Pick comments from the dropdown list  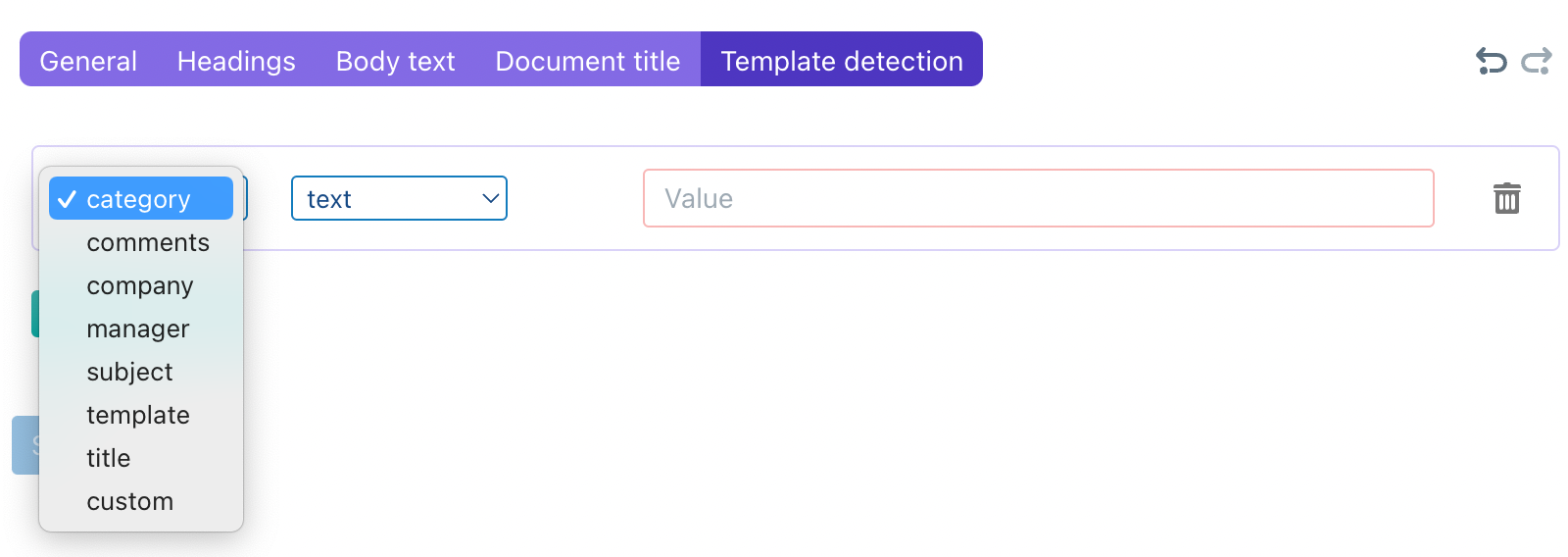[148, 242]
